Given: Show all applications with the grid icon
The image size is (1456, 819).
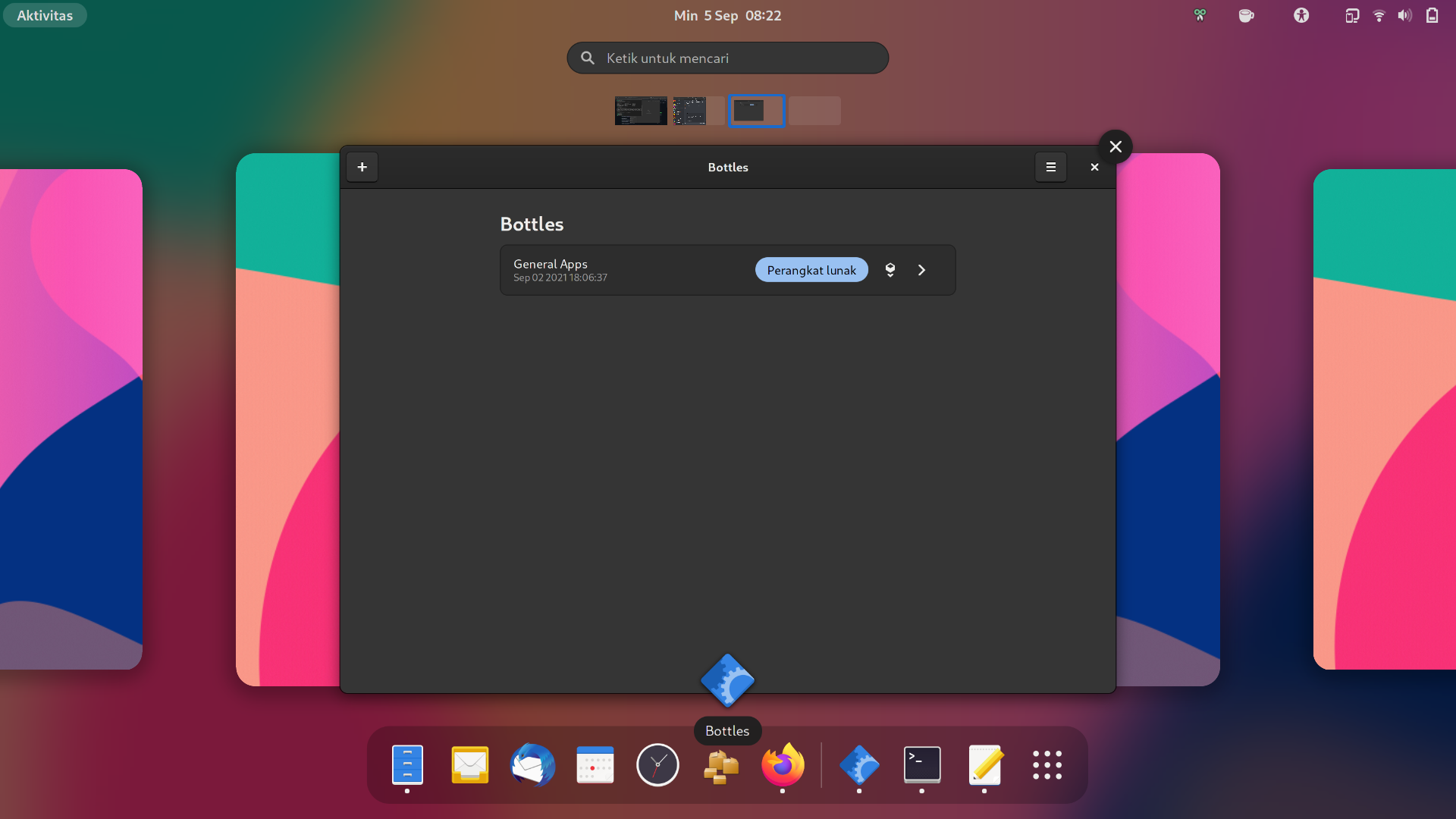Looking at the screenshot, I should click(x=1046, y=766).
